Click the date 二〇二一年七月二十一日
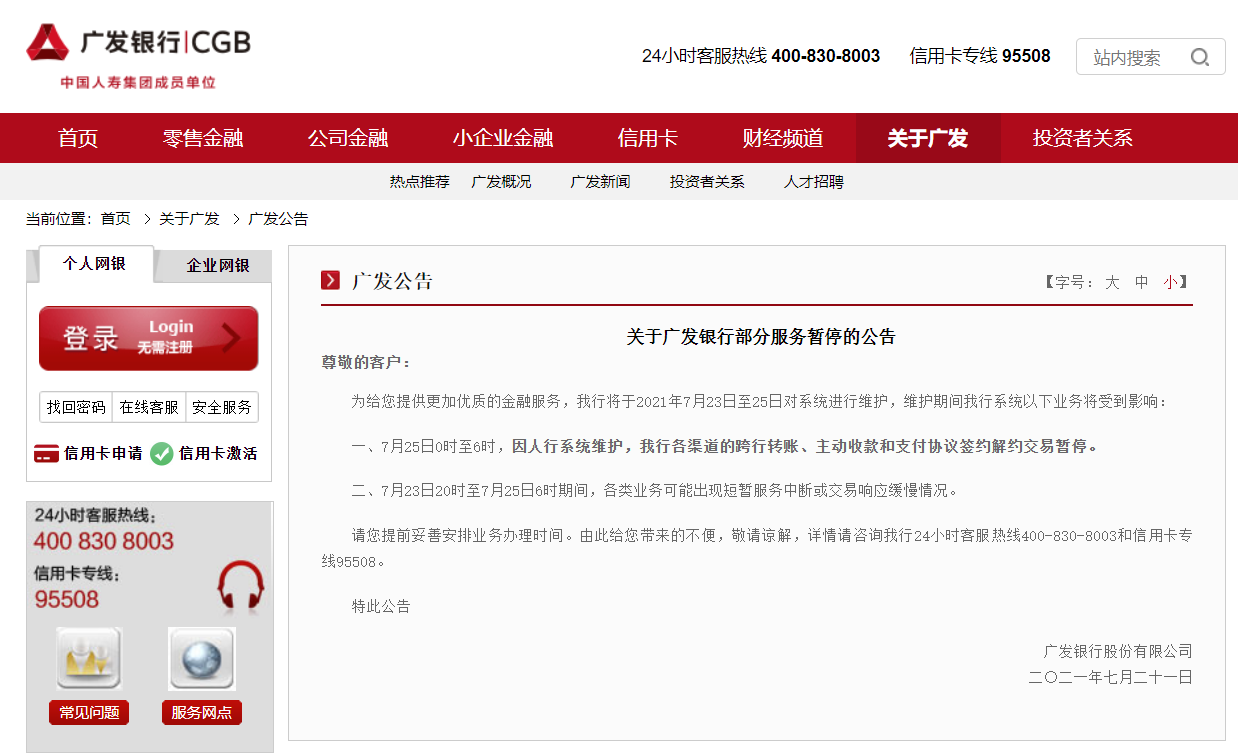This screenshot has height=756, width=1238. [1111, 677]
